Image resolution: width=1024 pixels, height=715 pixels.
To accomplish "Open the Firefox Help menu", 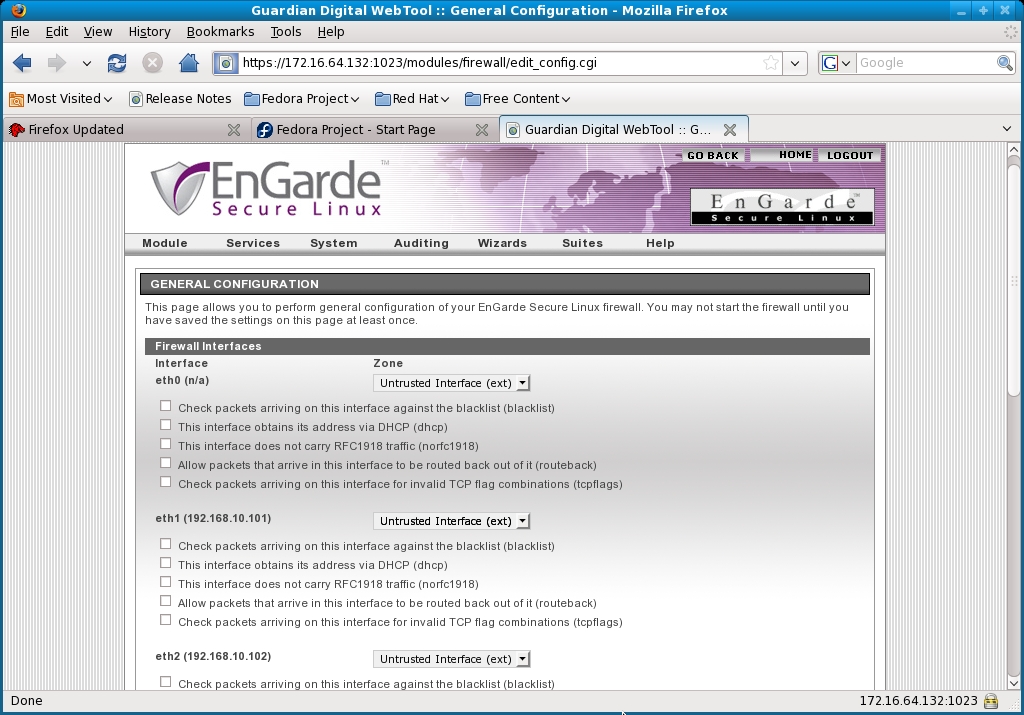I will point(330,31).
